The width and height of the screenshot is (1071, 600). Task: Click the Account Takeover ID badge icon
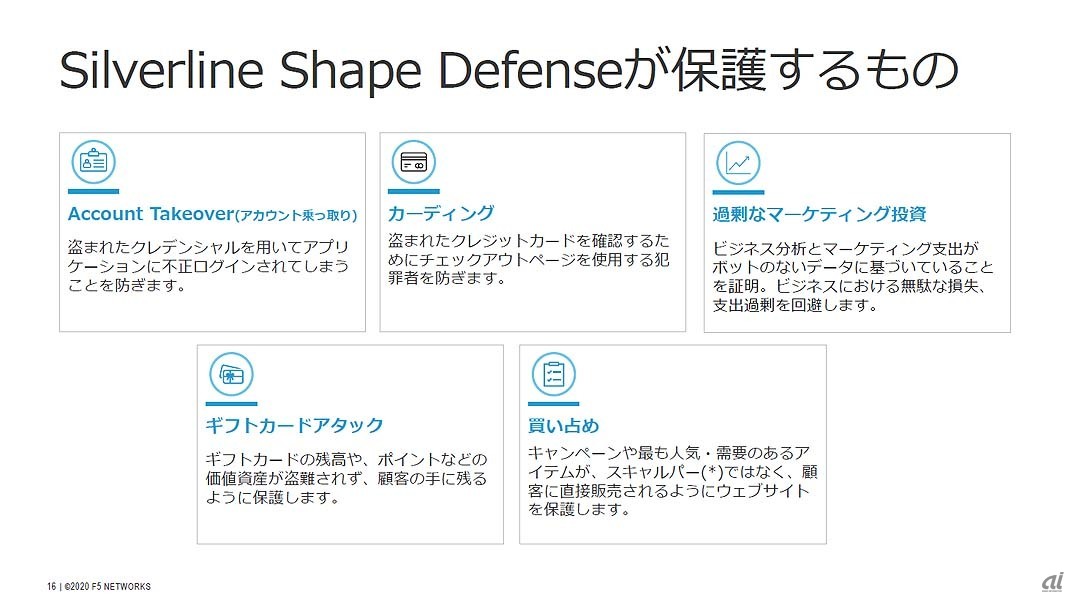[x=93, y=162]
